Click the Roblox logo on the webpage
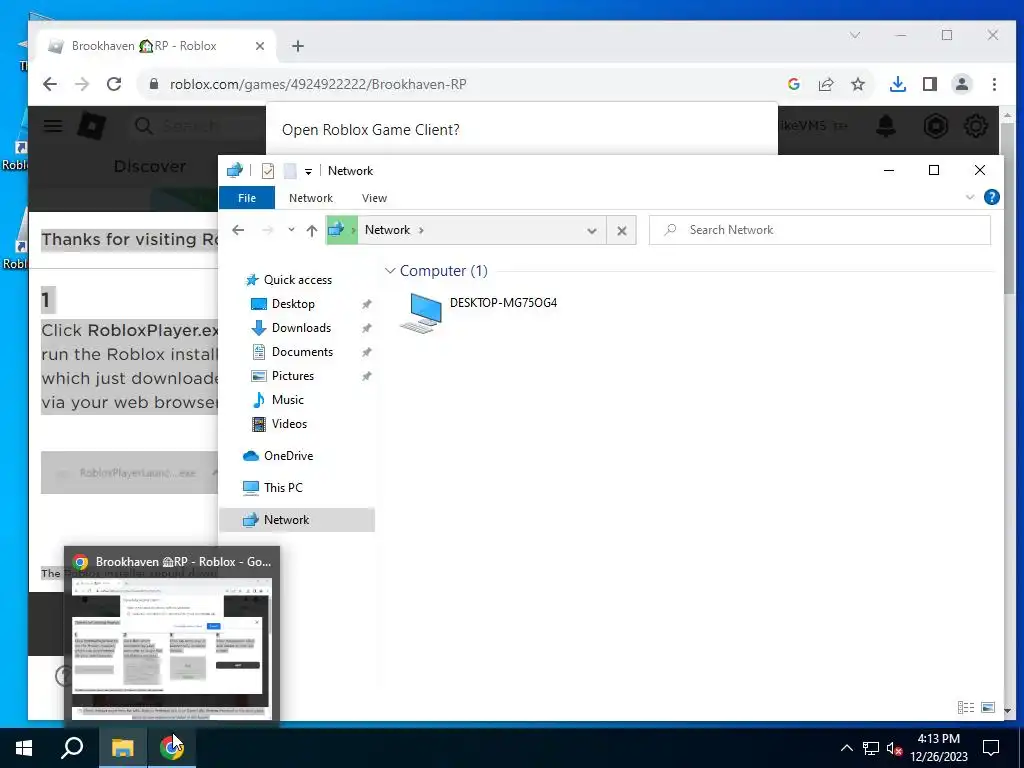 91,125
